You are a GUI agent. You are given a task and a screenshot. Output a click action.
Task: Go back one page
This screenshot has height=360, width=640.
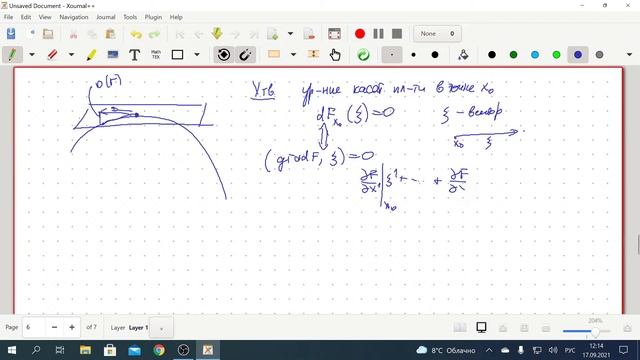click(198, 34)
